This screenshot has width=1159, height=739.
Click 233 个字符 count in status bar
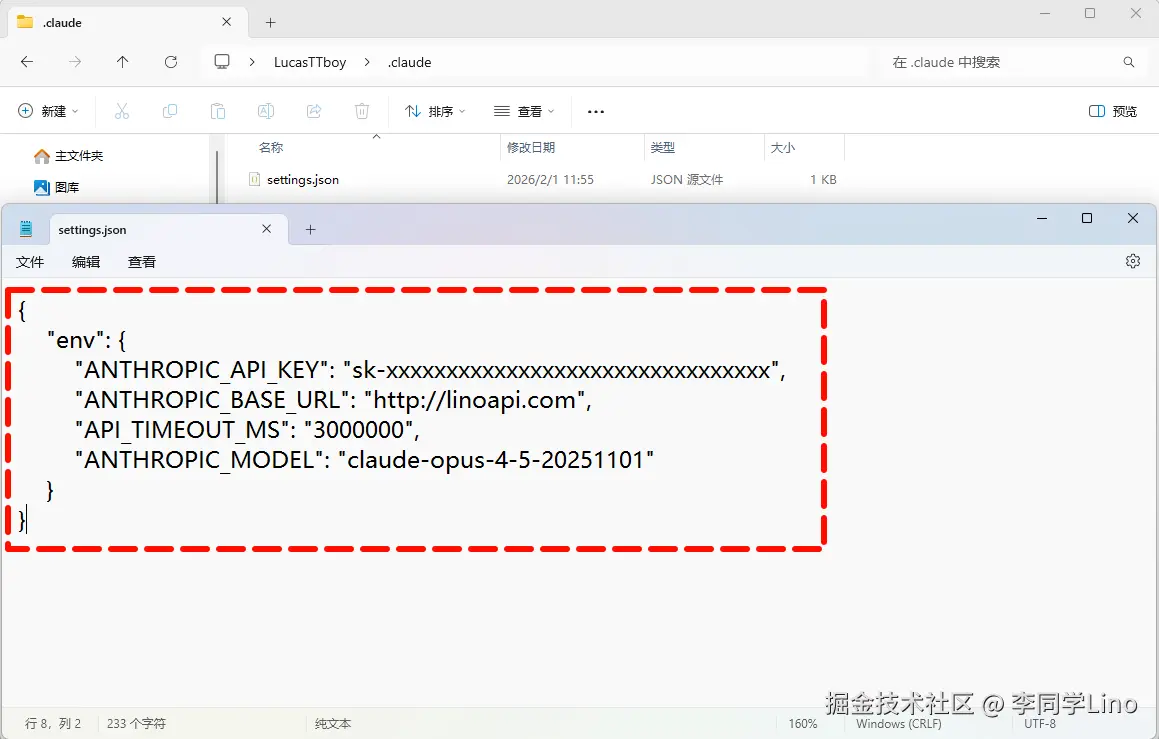[136, 723]
